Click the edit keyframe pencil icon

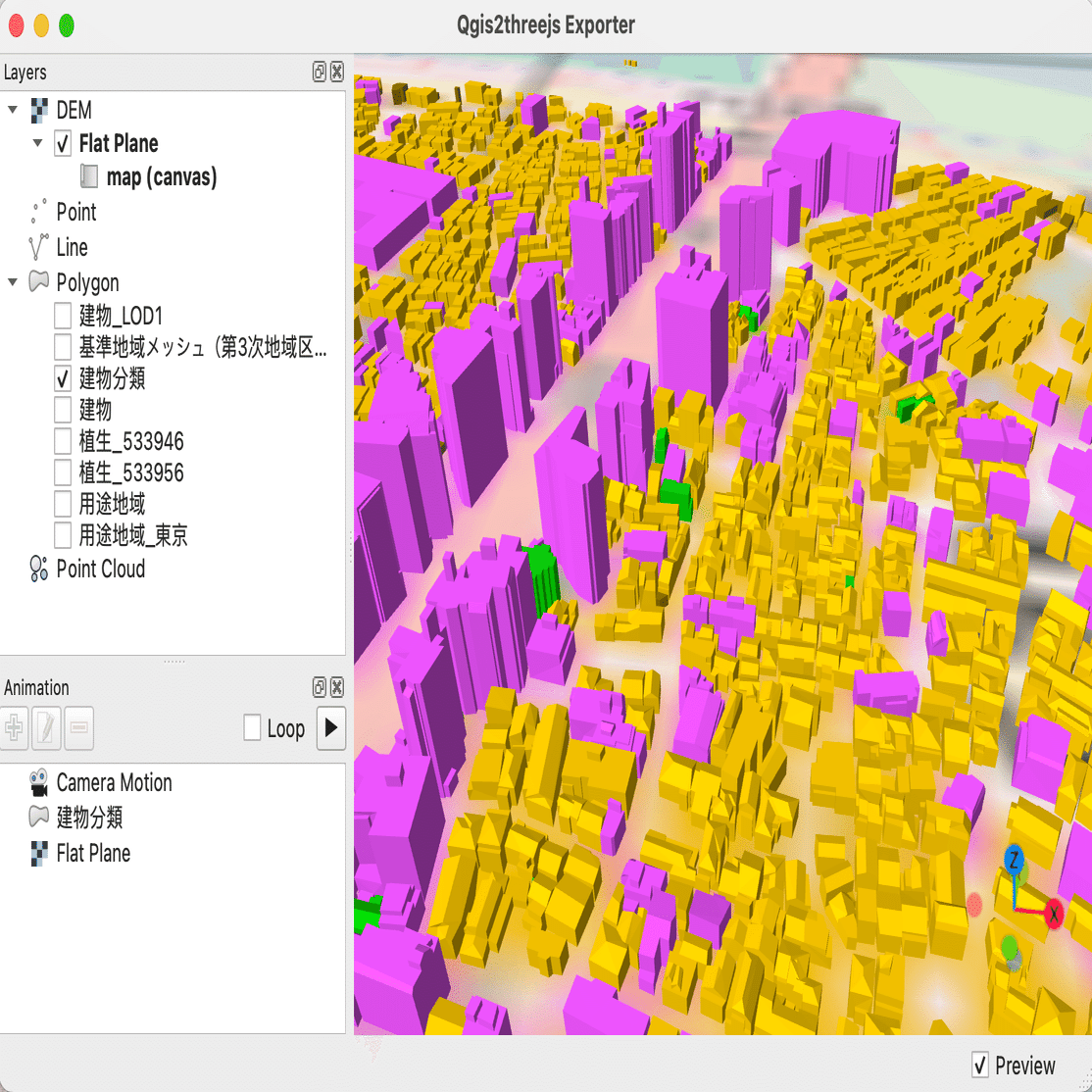pyautogui.click(x=46, y=728)
